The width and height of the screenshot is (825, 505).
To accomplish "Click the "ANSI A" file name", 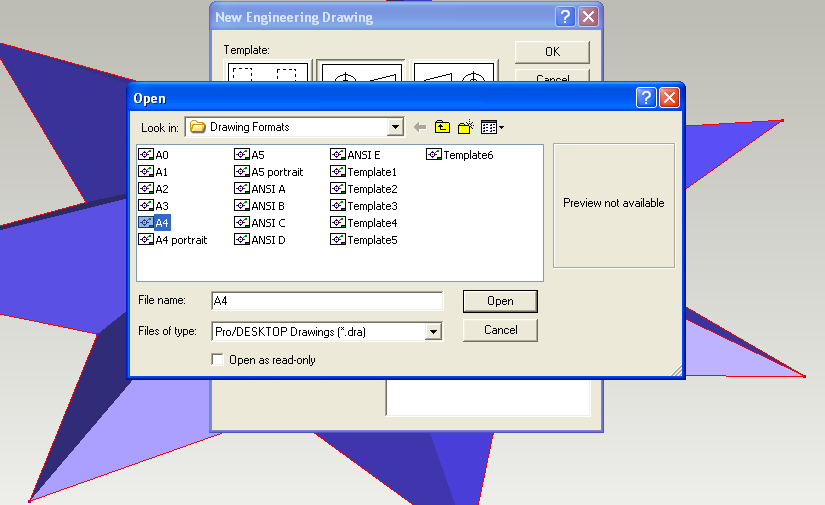I will 268,189.
